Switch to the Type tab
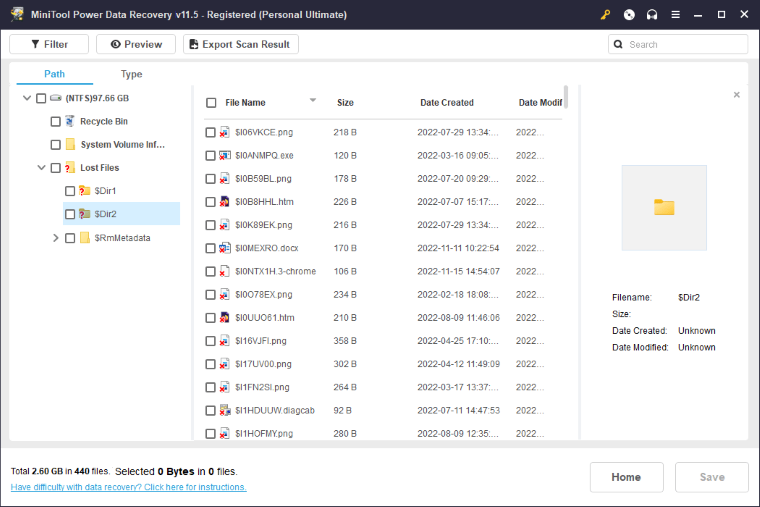 click(131, 74)
